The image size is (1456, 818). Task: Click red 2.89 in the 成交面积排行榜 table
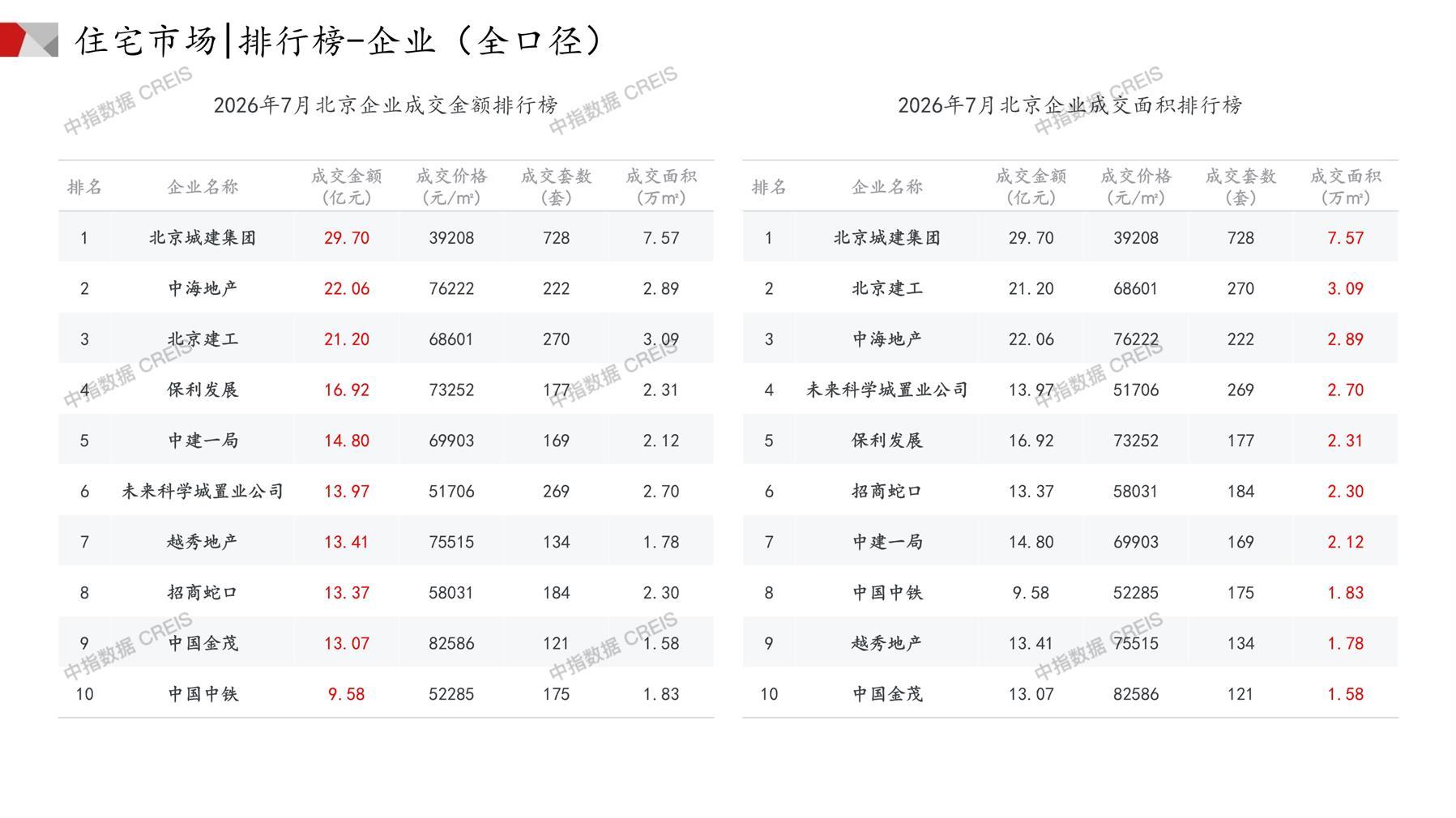(1346, 339)
